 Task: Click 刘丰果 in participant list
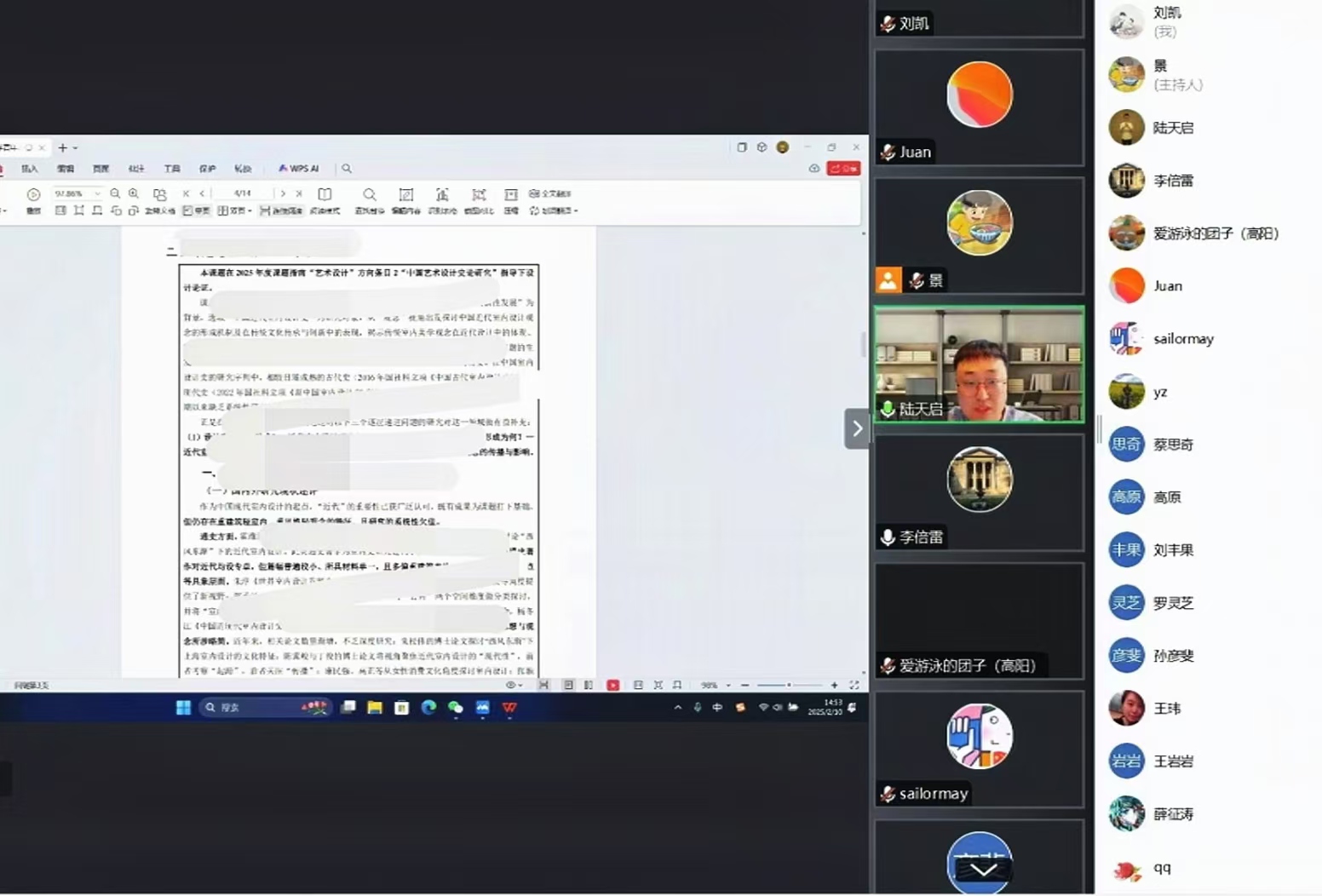tap(1208, 549)
